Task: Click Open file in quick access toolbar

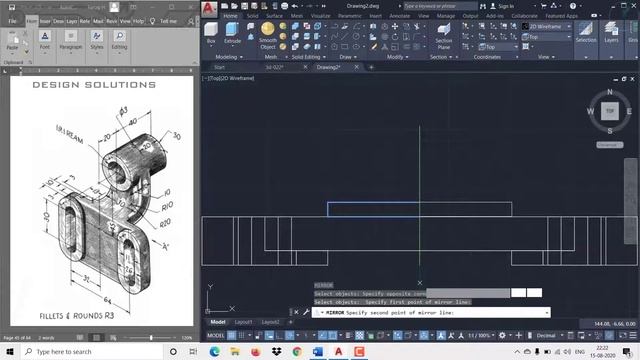Action: point(234,6)
